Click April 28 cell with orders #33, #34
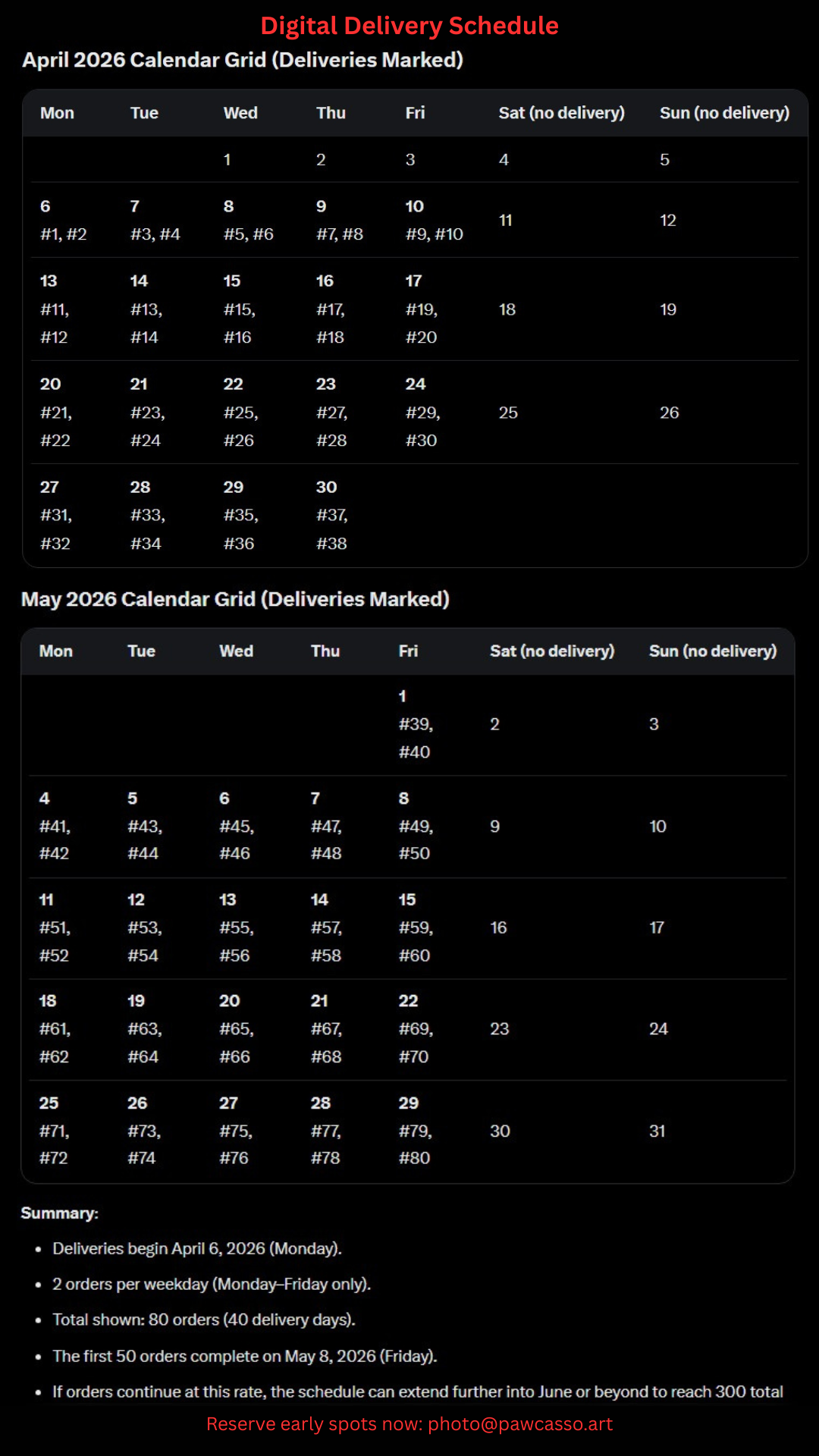The image size is (819, 1456). 147,516
